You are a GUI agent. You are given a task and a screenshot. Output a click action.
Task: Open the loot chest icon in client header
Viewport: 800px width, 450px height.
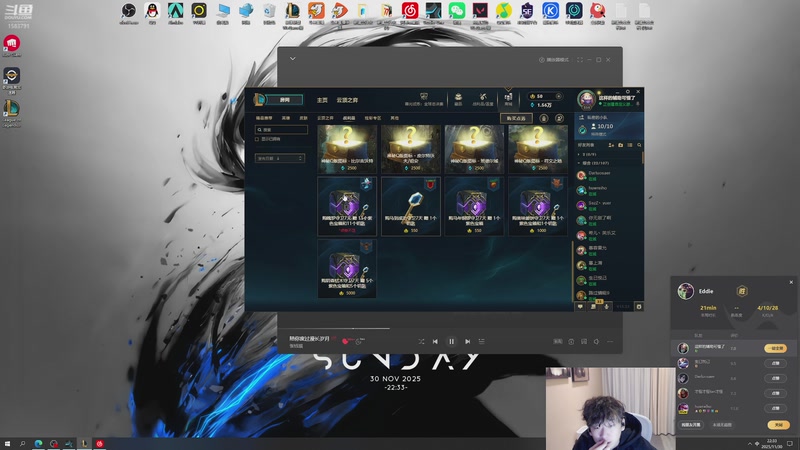click(x=458, y=97)
